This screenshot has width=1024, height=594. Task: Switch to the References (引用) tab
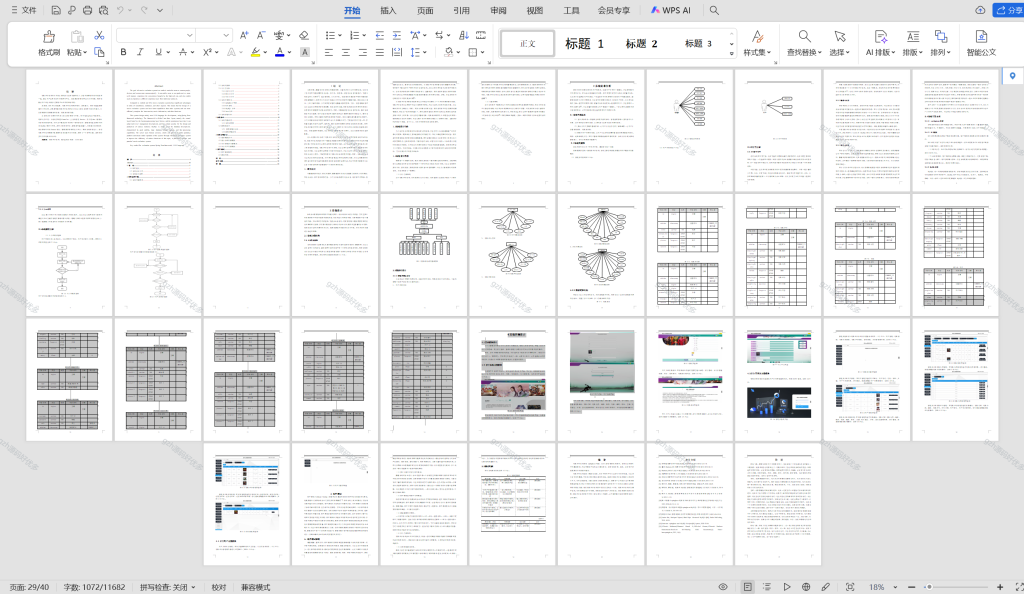462,10
